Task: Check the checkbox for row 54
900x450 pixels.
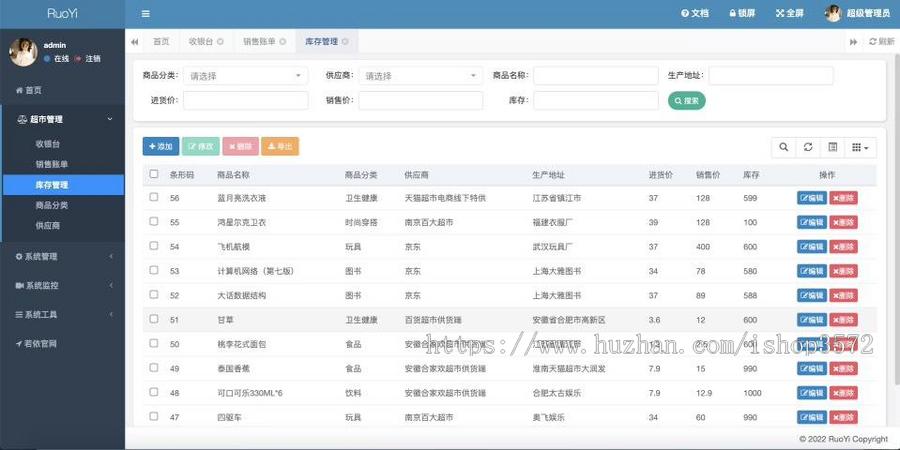Action: tap(153, 246)
